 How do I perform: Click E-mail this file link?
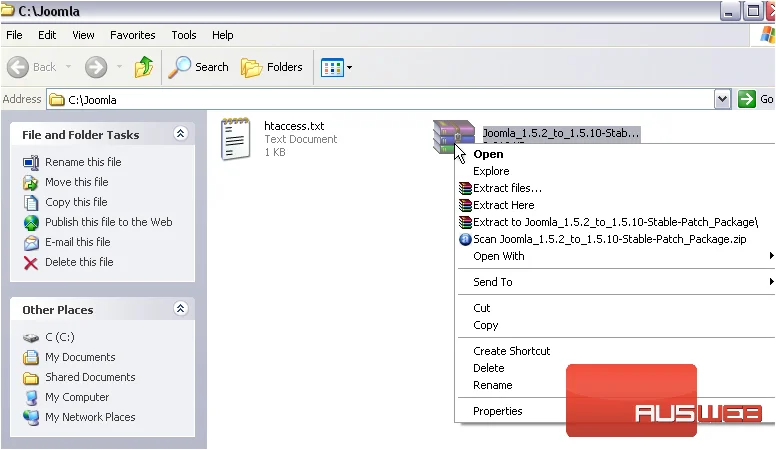tap(78, 242)
